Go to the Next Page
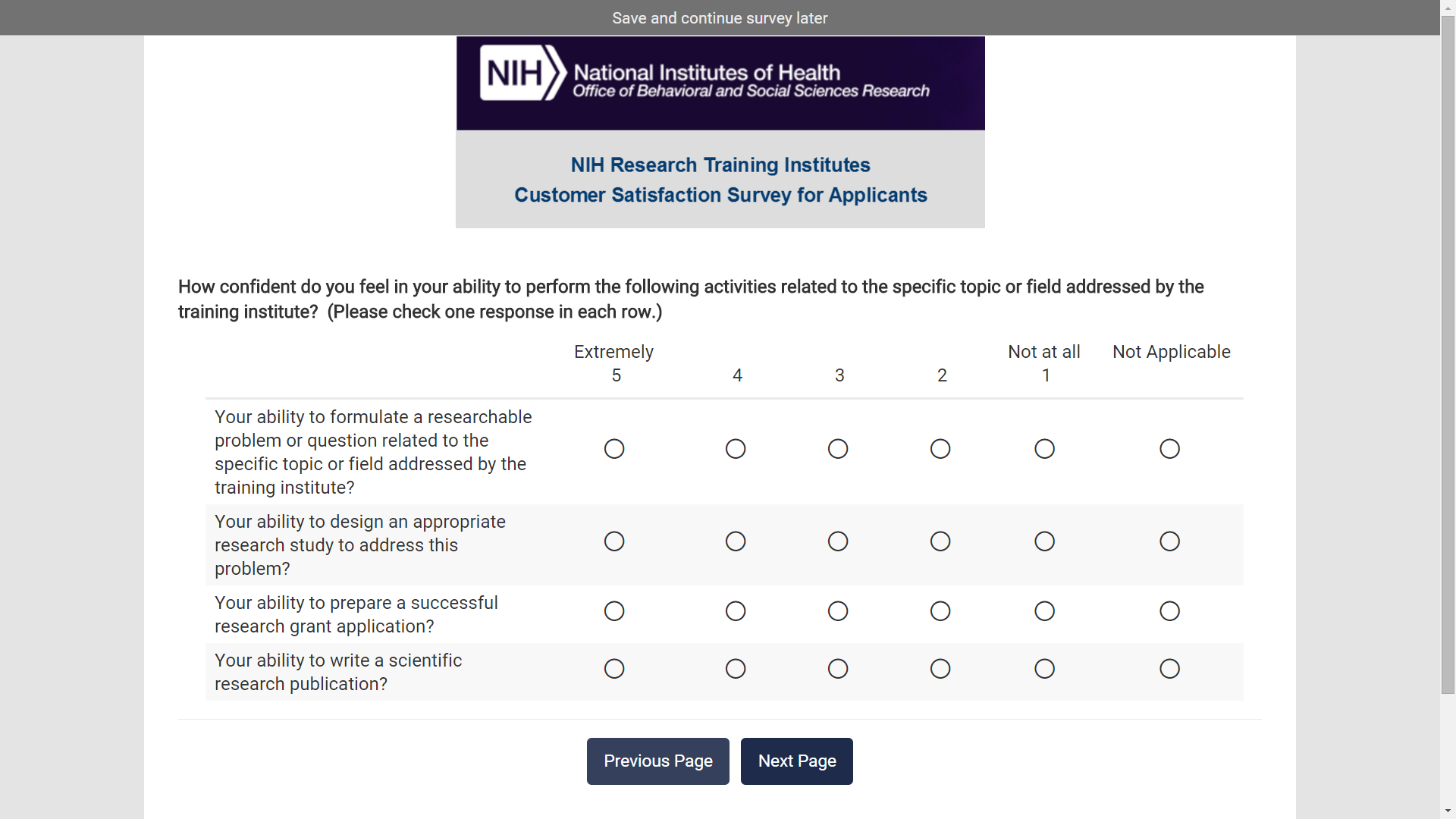 796,761
